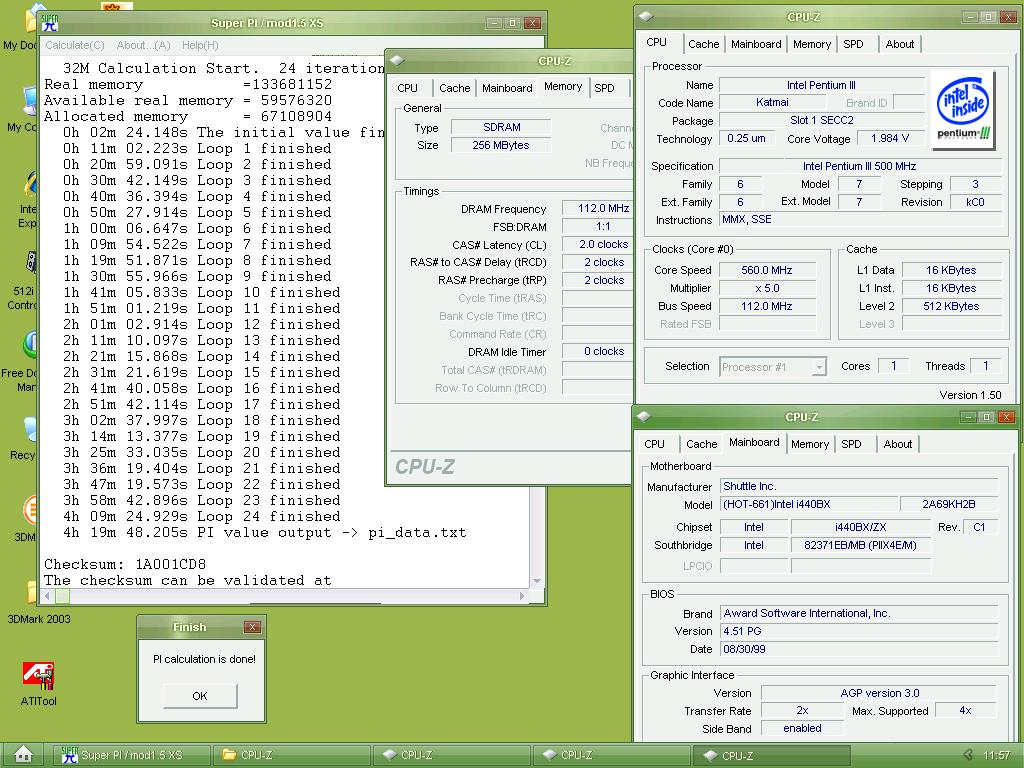Open the Processor #1 selection dropdown
Viewport: 1024px width, 768px height.
[773, 366]
